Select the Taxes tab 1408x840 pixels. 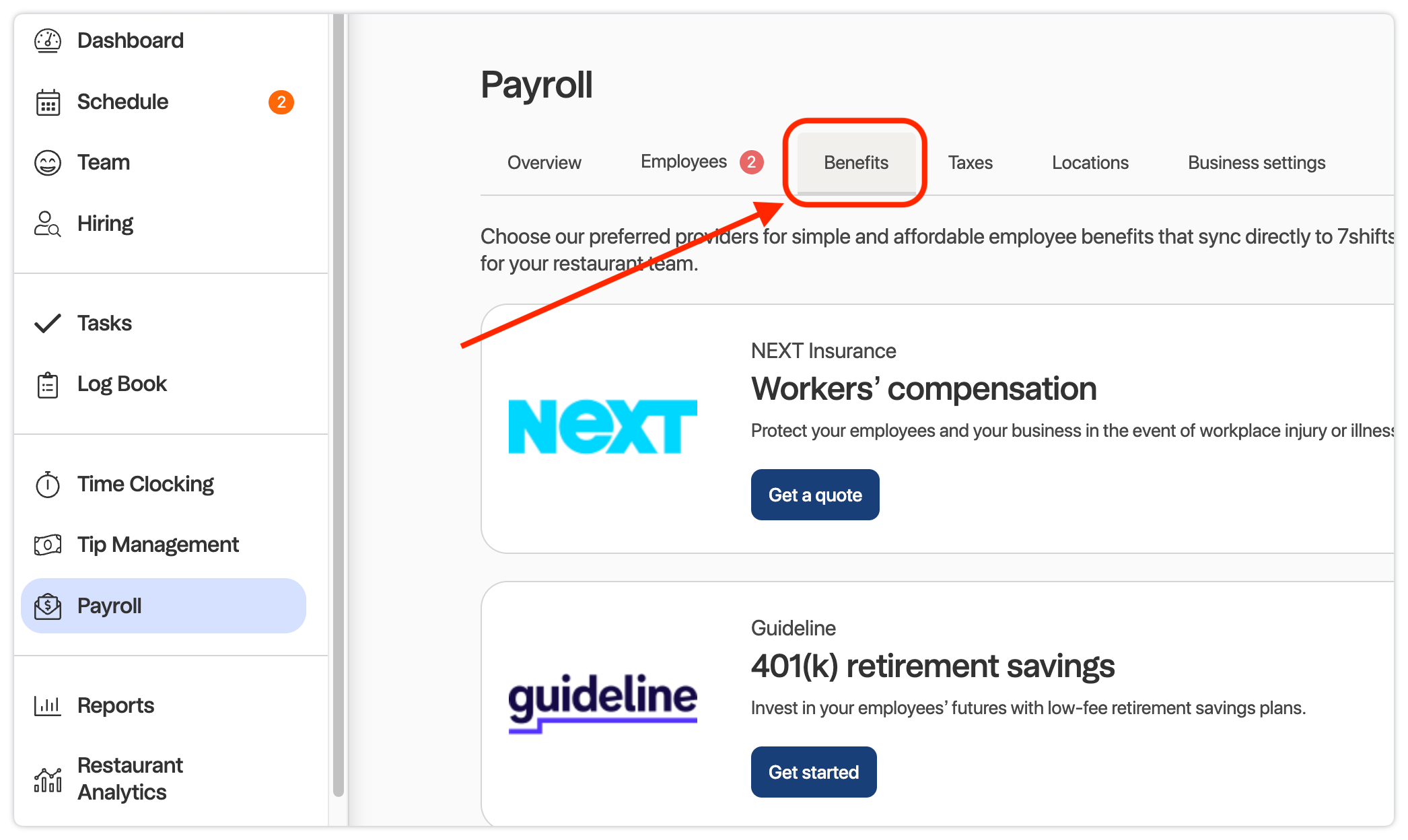point(970,163)
